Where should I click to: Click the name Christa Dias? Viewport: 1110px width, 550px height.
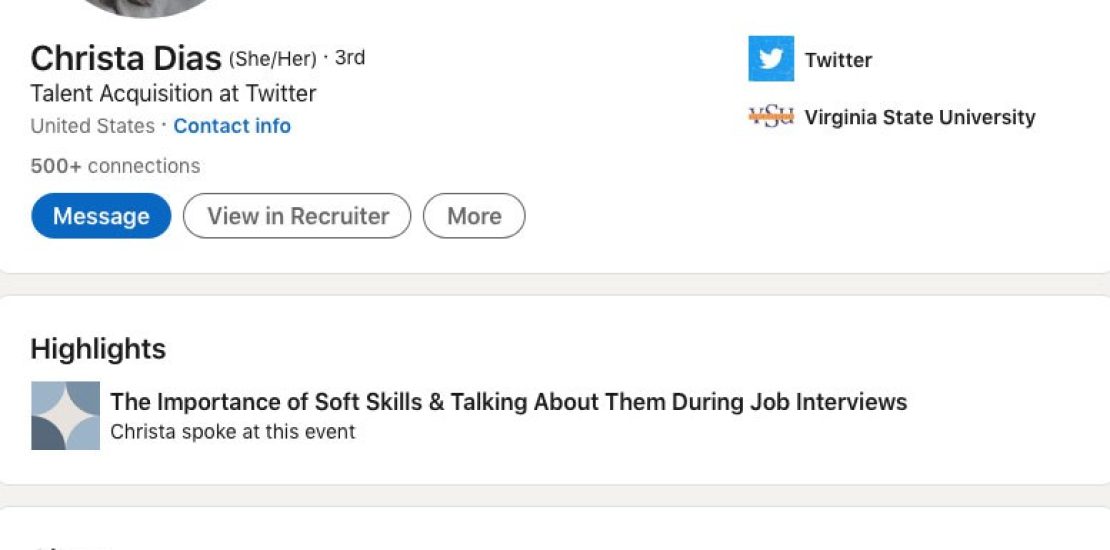(x=126, y=59)
